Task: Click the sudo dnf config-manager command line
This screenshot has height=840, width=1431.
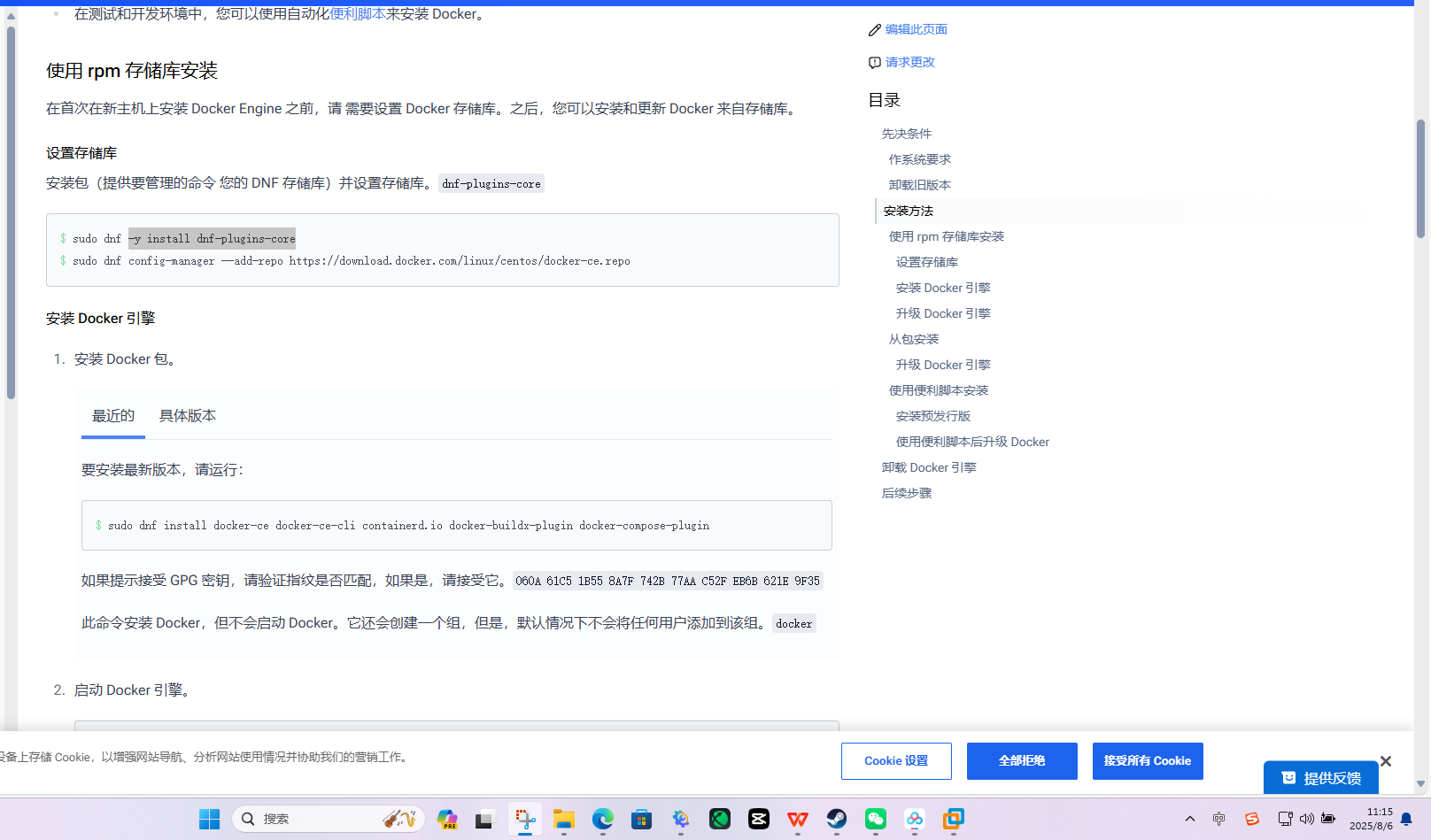Action: 352,261
